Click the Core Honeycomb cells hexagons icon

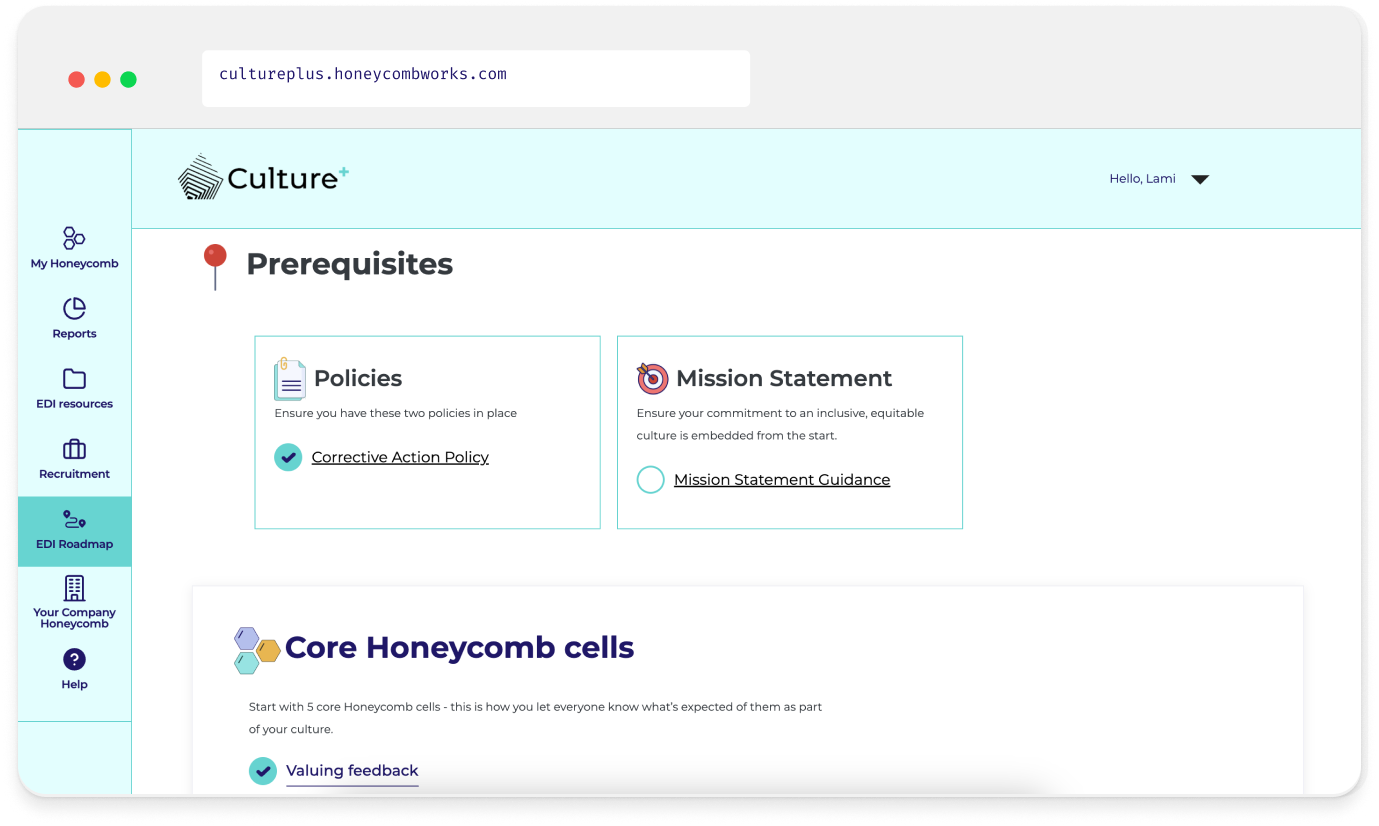(257, 650)
